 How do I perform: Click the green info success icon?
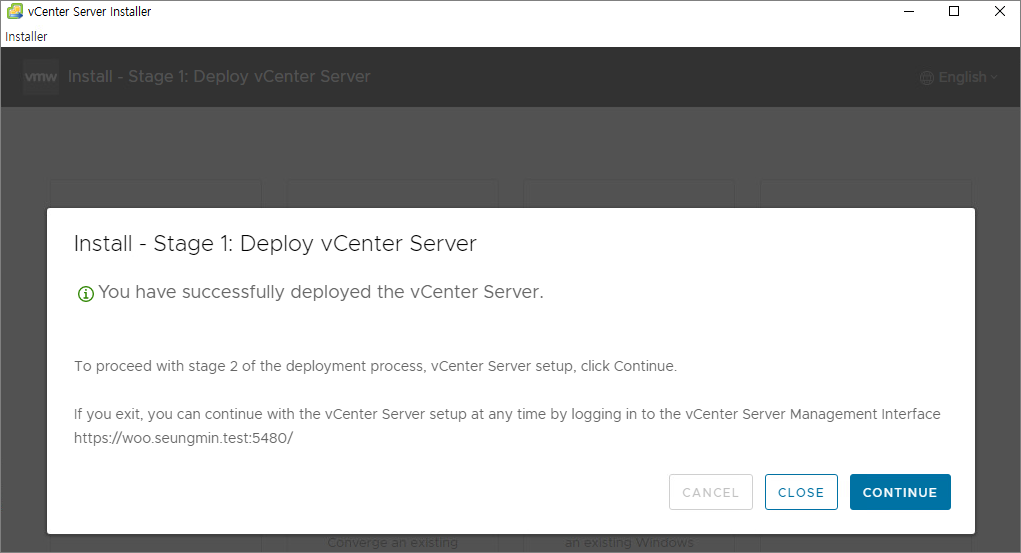pyautogui.click(x=85, y=294)
